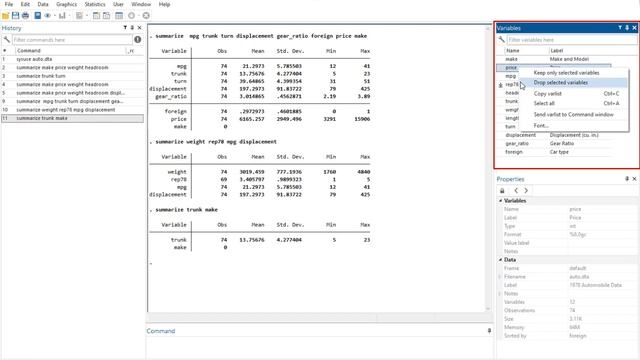The width and height of the screenshot is (640, 360).
Task: Select the displacement variable row
Action: pos(554,135)
